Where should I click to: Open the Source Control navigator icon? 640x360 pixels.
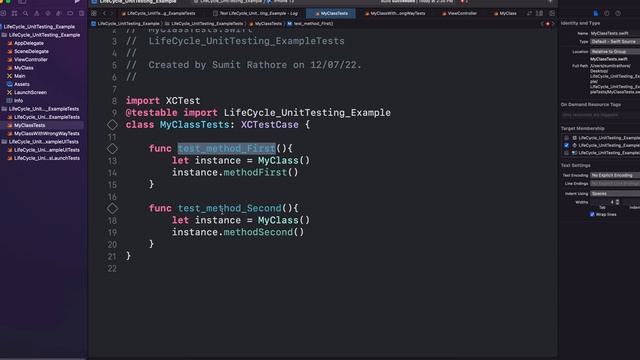(14, 13)
